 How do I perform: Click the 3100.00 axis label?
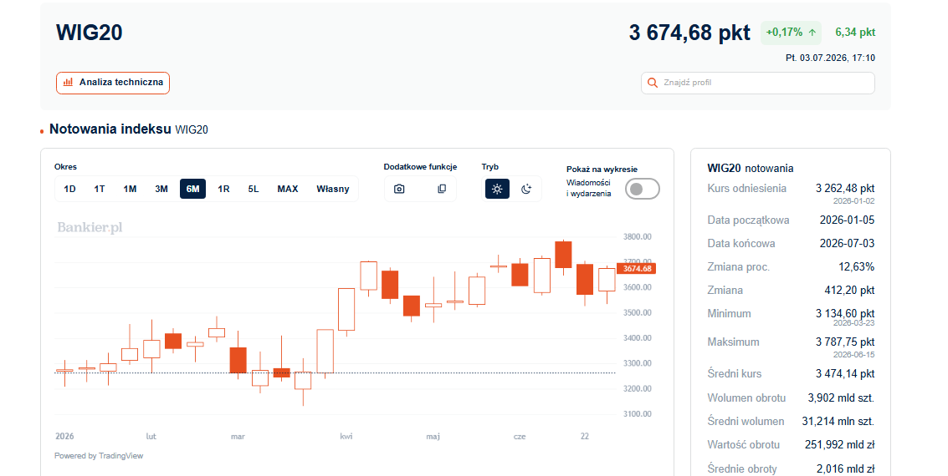tap(637, 414)
